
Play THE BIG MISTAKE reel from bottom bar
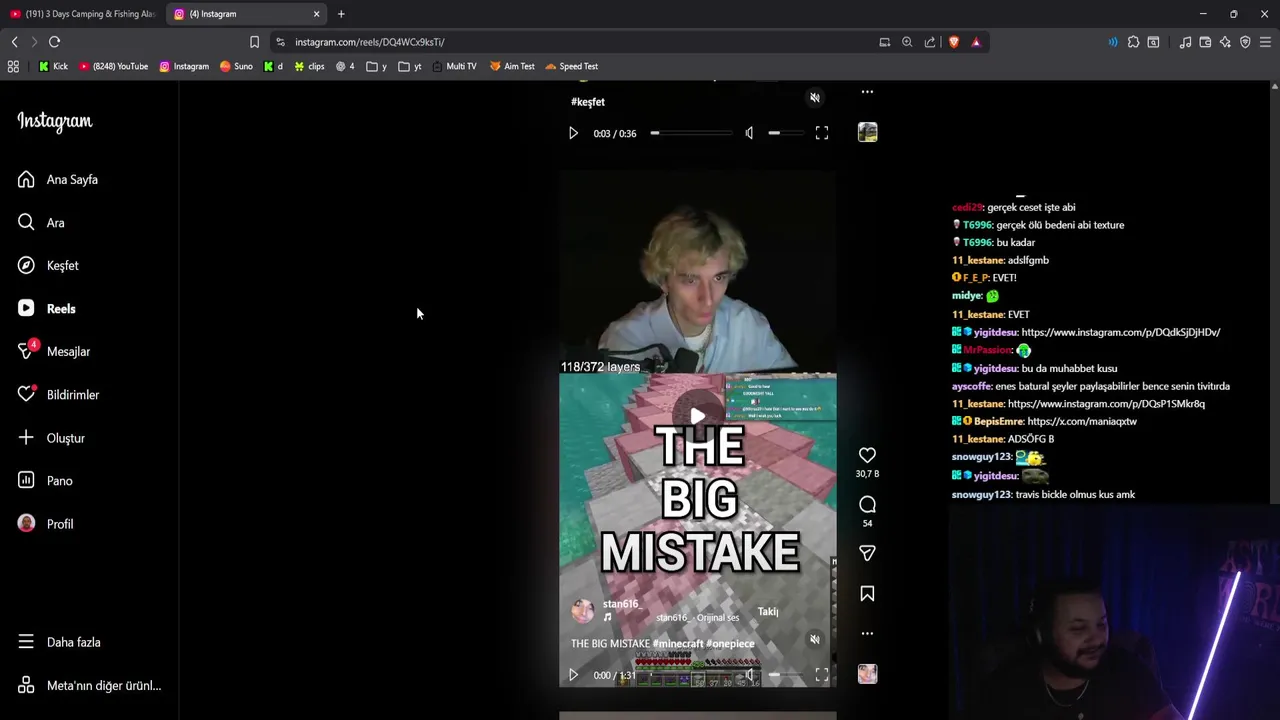pos(573,675)
